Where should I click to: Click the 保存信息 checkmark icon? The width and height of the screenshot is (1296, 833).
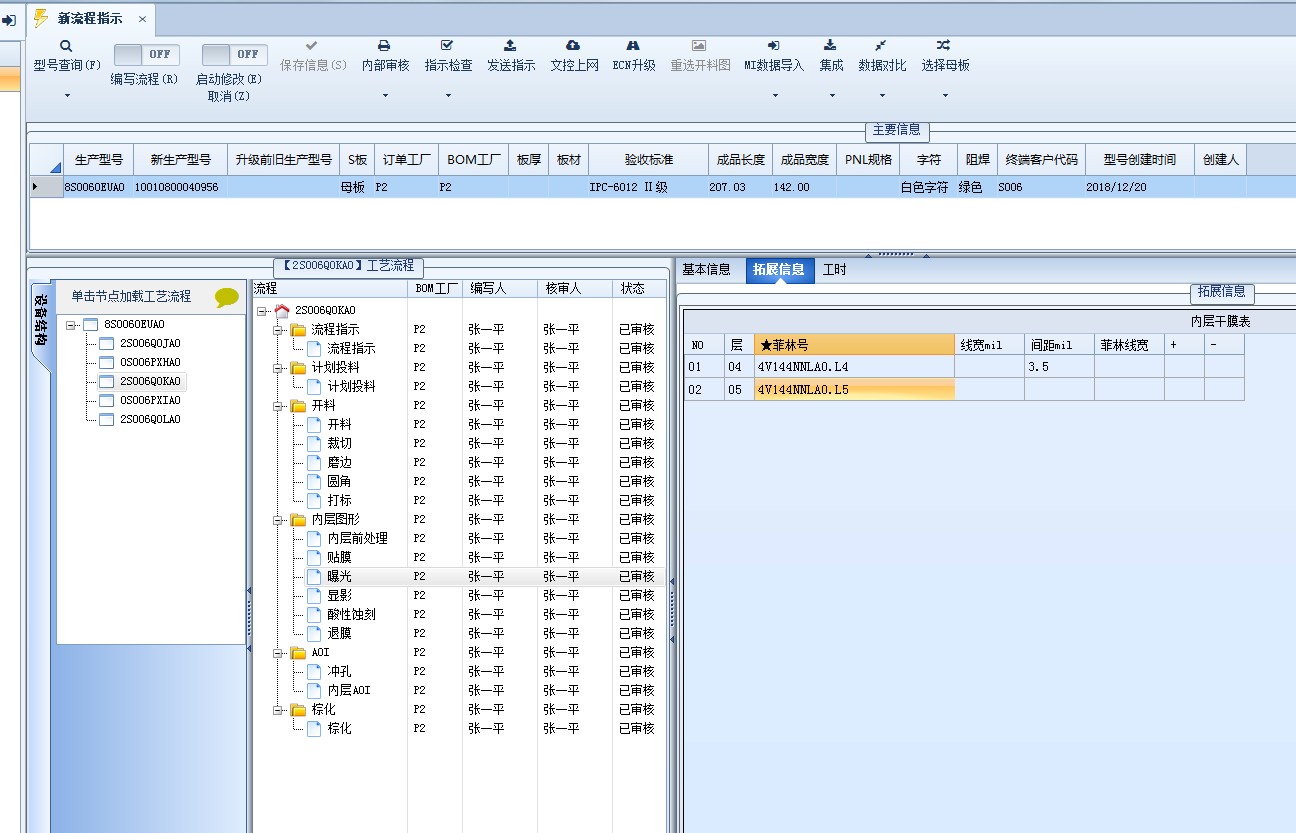tap(312, 46)
